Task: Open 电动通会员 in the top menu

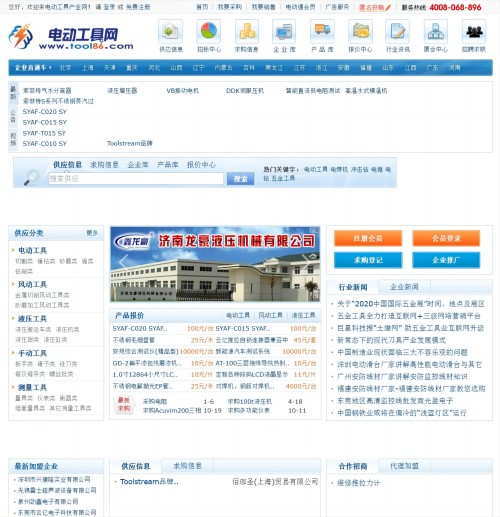Action: pos(300,7)
